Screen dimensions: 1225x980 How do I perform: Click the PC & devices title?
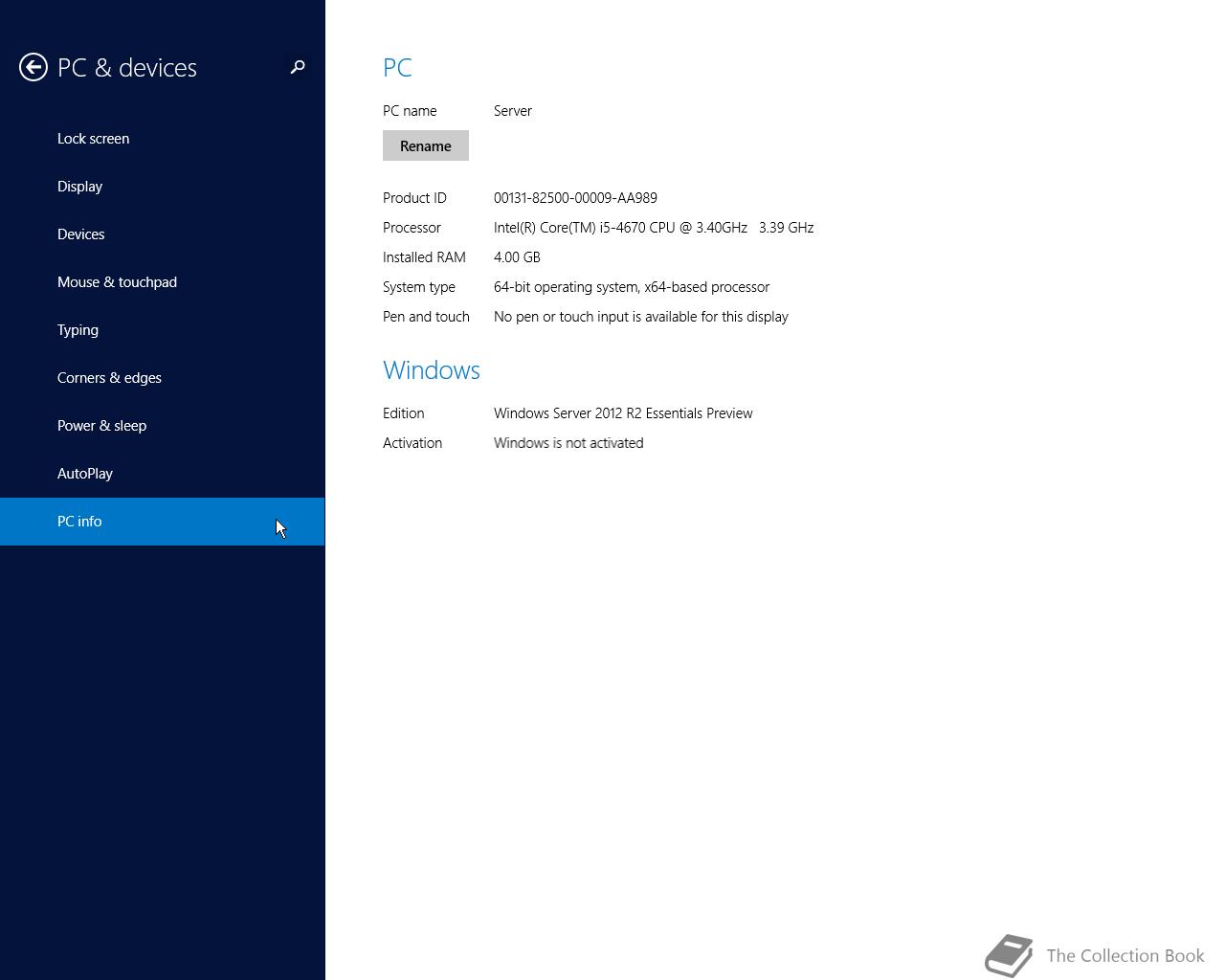(127, 68)
